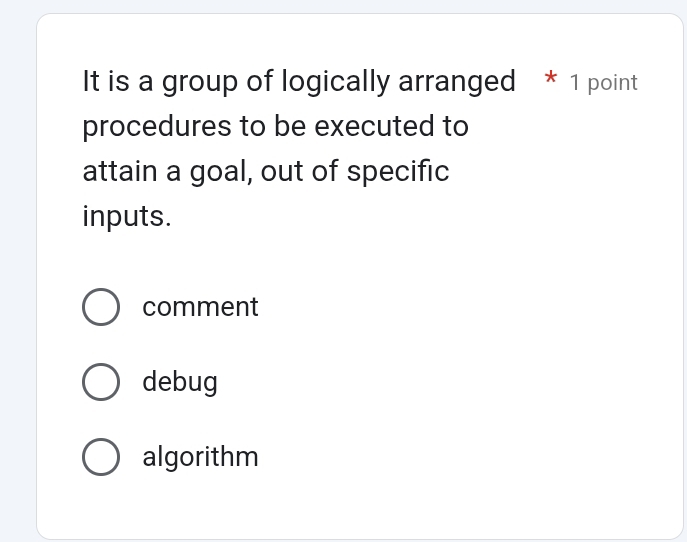Select the "comment" radio button
The height and width of the screenshot is (542, 687).
click(x=100, y=307)
